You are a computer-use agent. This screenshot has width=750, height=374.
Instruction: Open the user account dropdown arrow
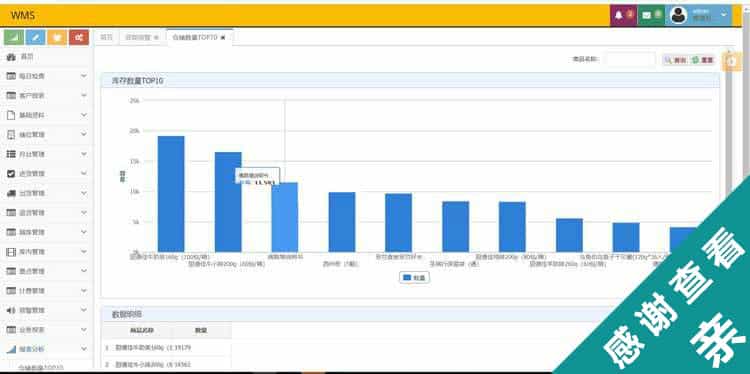pos(724,15)
